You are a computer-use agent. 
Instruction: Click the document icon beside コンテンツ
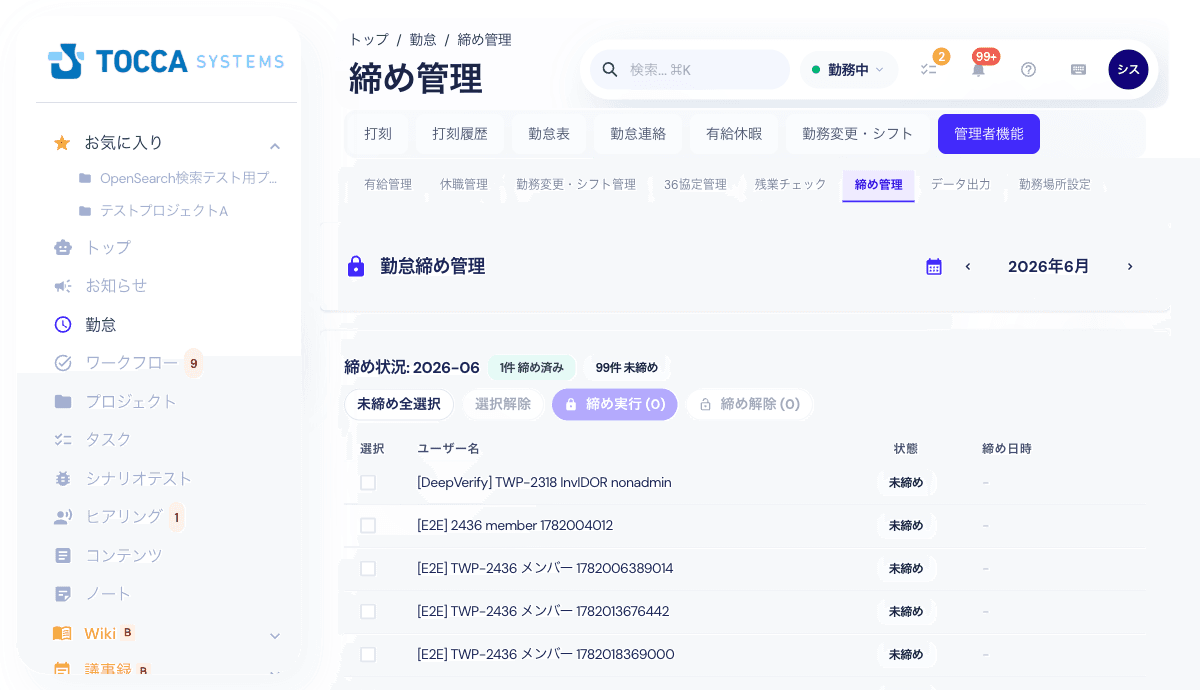[63, 555]
